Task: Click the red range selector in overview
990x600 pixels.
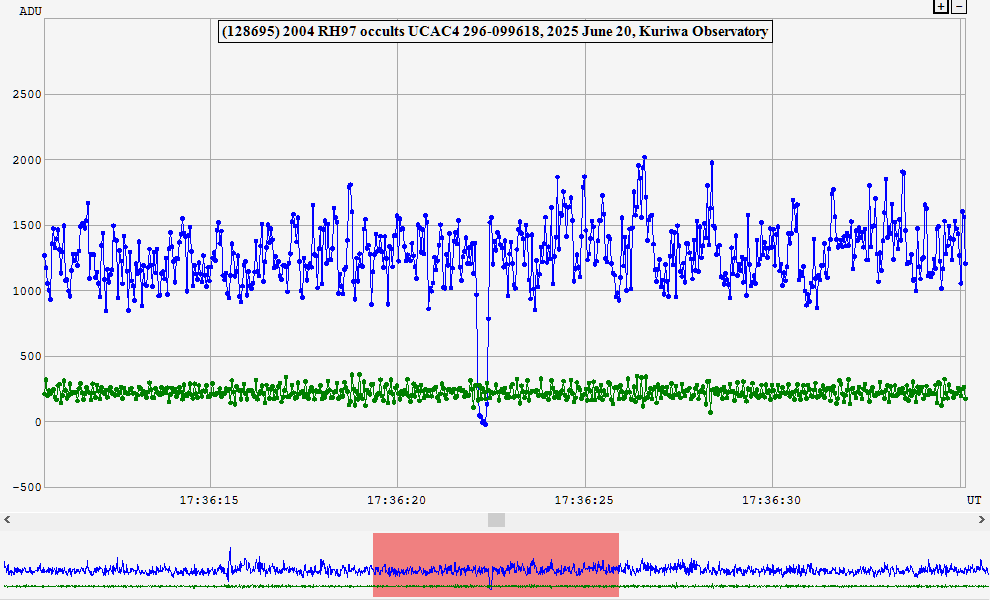Action: [x=496, y=564]
